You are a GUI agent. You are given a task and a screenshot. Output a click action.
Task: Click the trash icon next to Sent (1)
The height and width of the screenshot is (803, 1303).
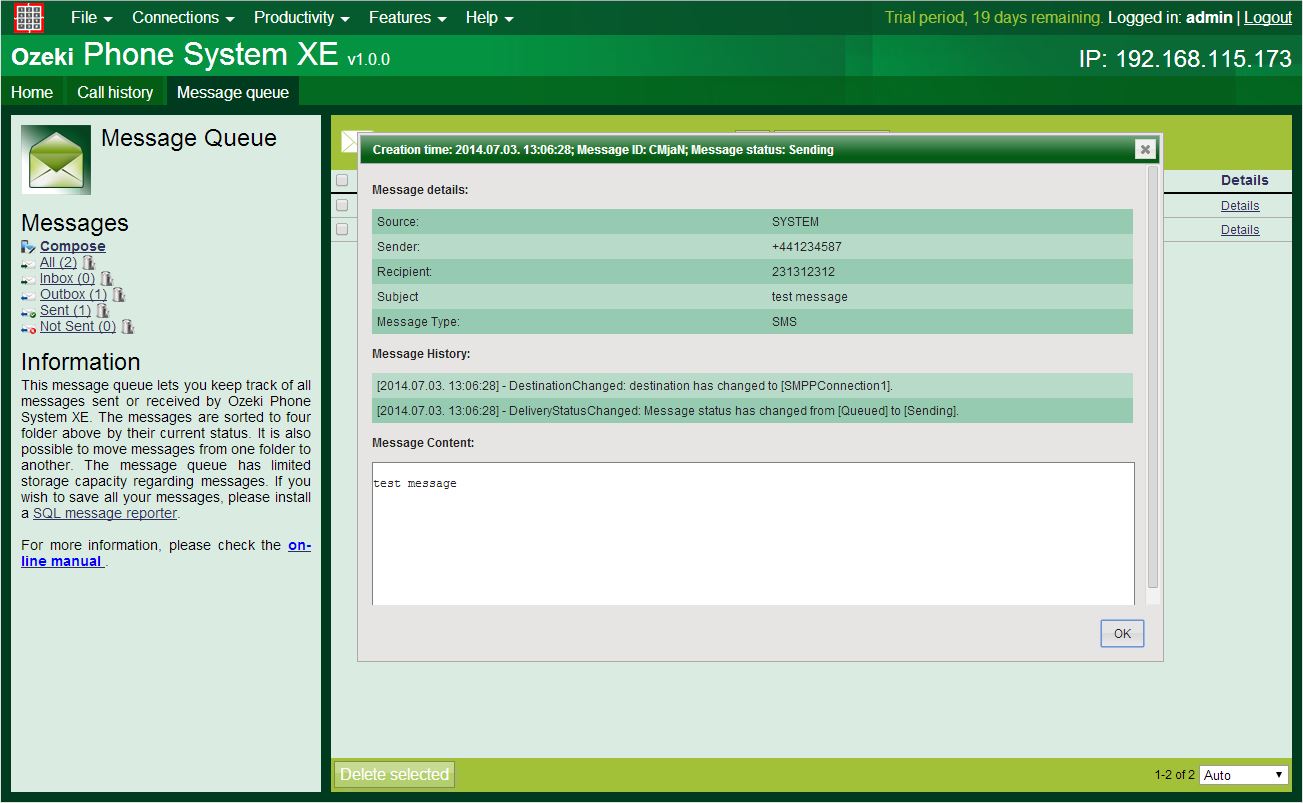pos(103,311)
